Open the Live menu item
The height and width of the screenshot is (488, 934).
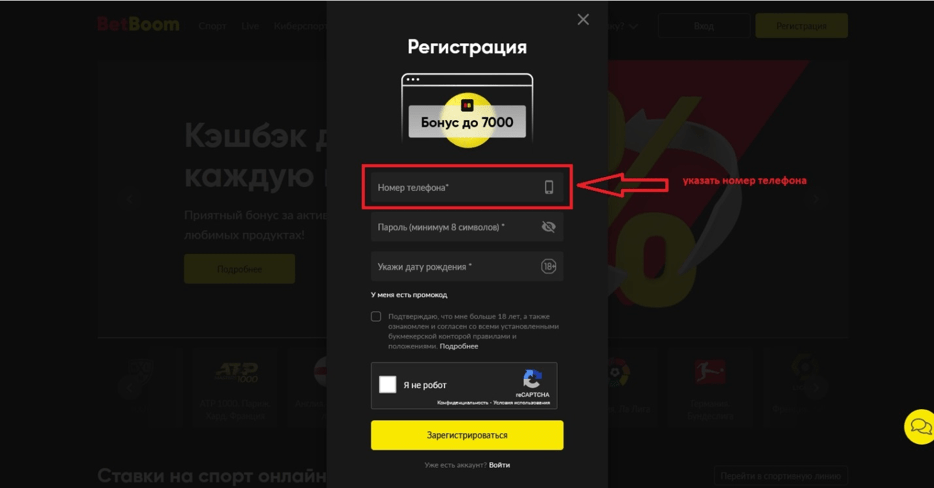coord(250,26)
